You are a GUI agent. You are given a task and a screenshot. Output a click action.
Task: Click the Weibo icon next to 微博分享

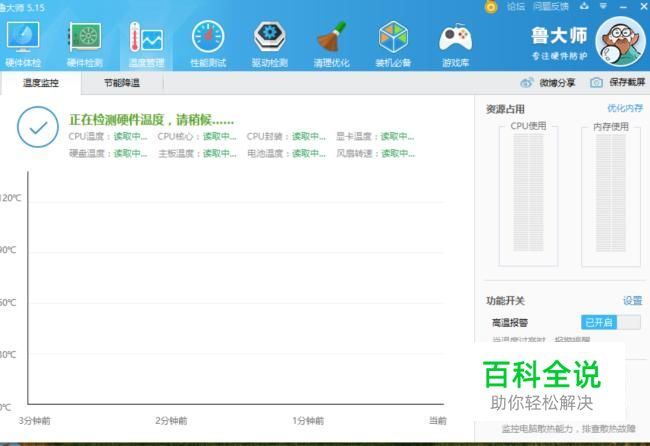[x=526, y=82]
